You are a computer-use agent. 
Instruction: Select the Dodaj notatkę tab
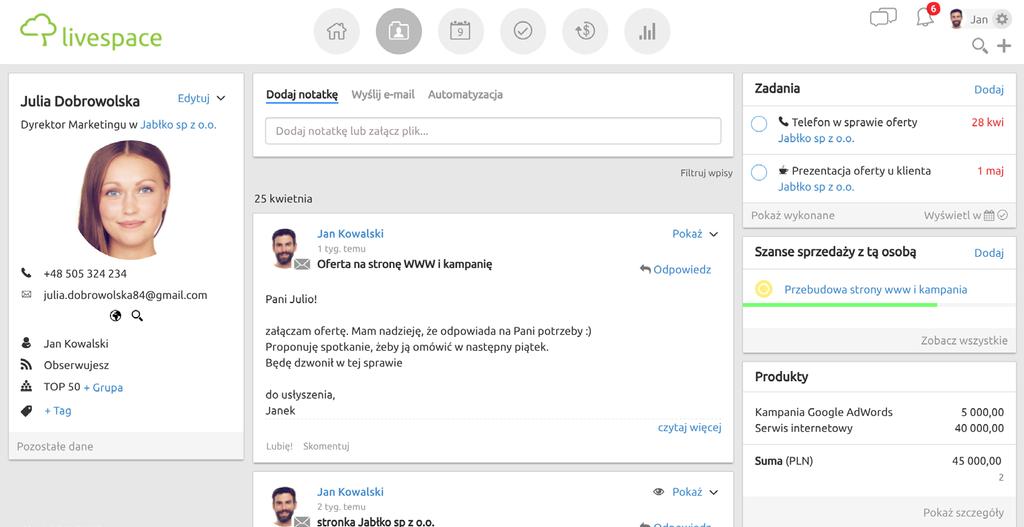coord(302,95)
